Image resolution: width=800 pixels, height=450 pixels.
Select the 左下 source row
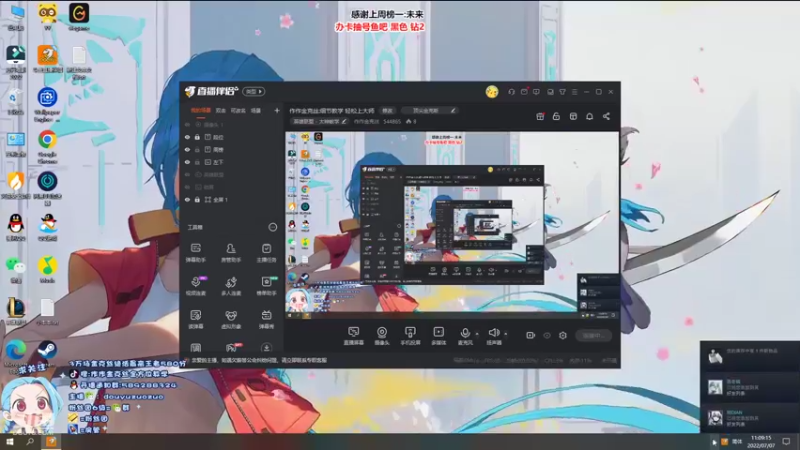pos(232,162)
